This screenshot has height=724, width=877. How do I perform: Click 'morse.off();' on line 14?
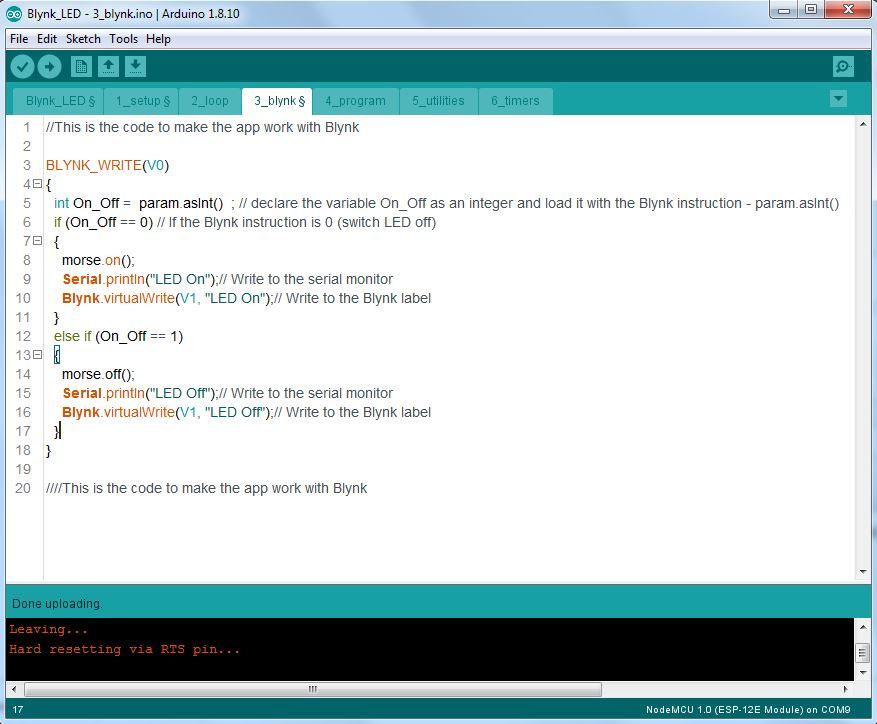click(98, 374)
